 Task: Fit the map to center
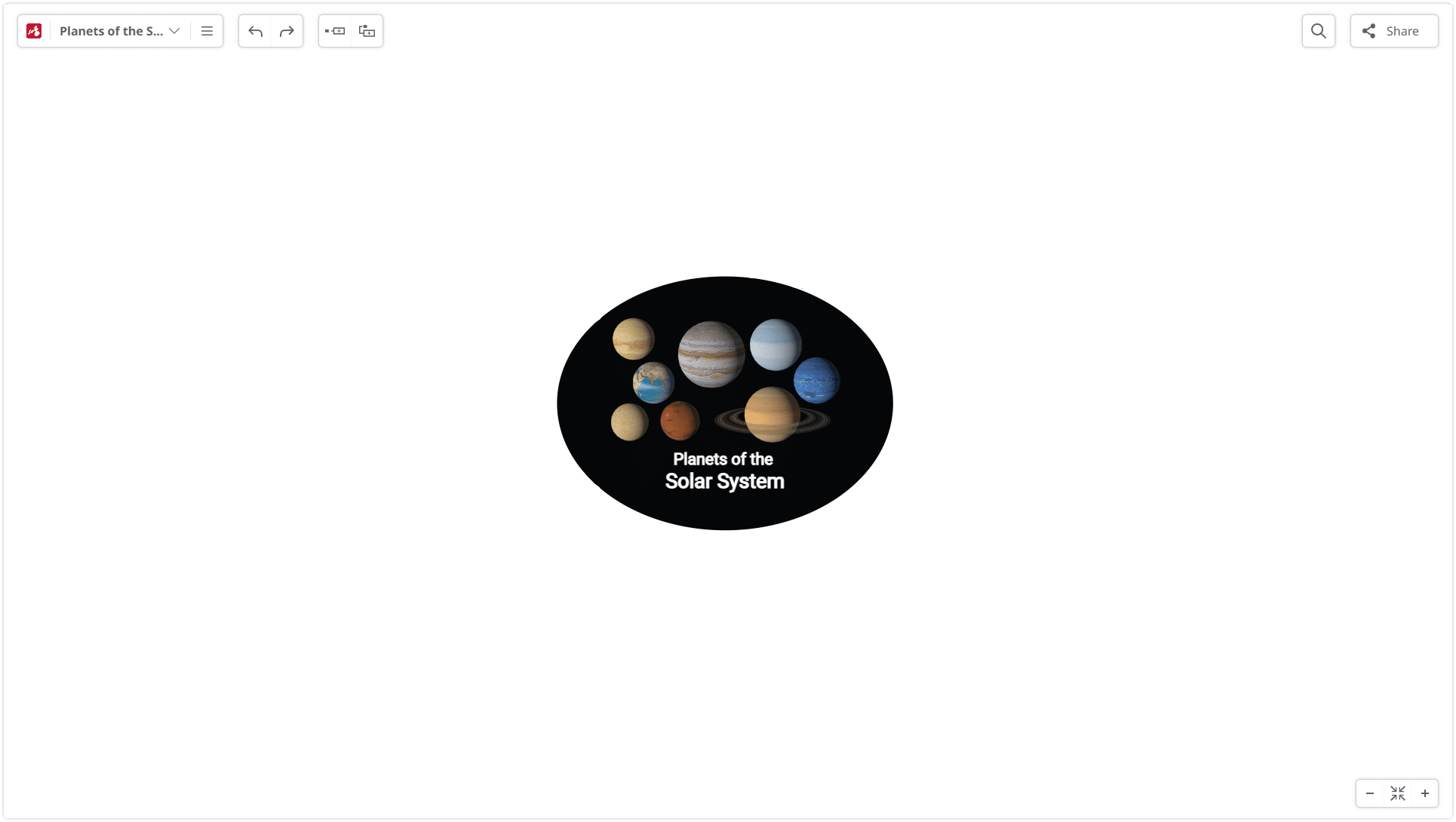coord(1398,793)
